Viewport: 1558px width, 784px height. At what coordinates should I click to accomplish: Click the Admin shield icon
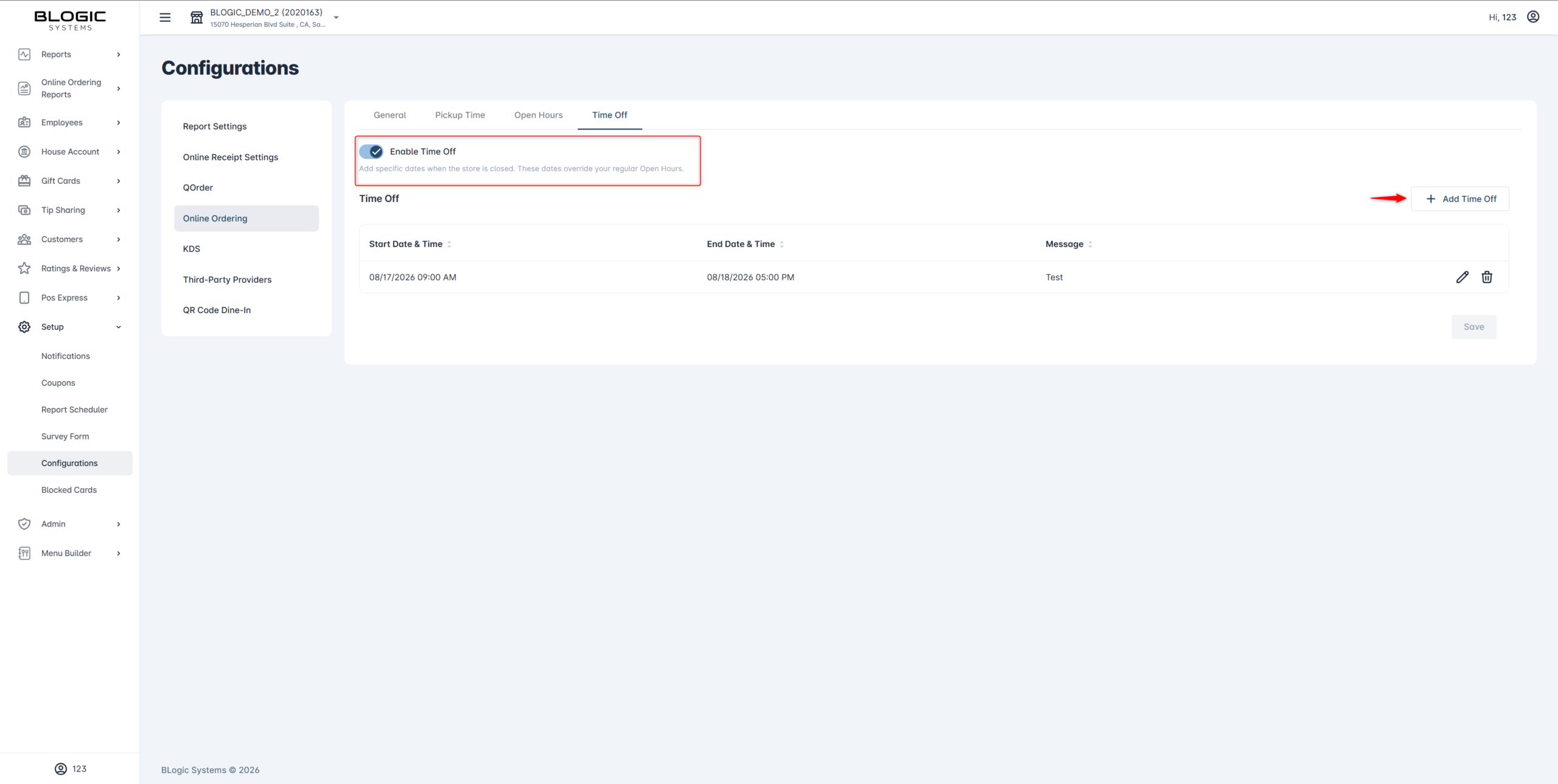pos(24,524)
